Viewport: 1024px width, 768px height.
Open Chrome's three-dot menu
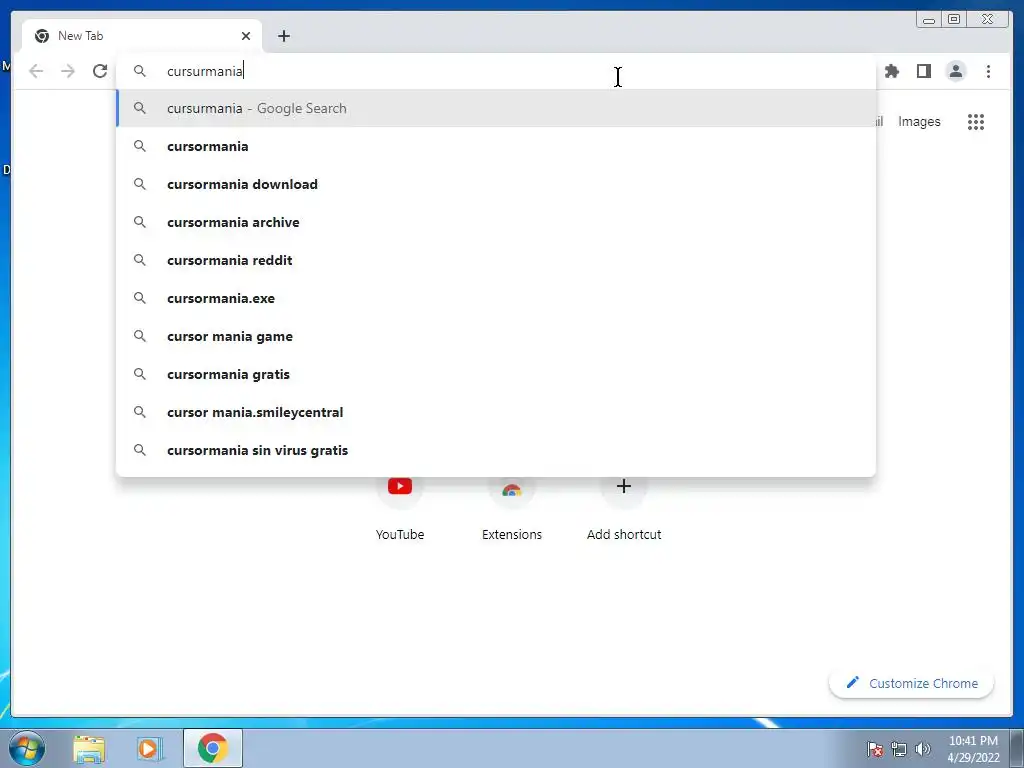tap(988, 71)
